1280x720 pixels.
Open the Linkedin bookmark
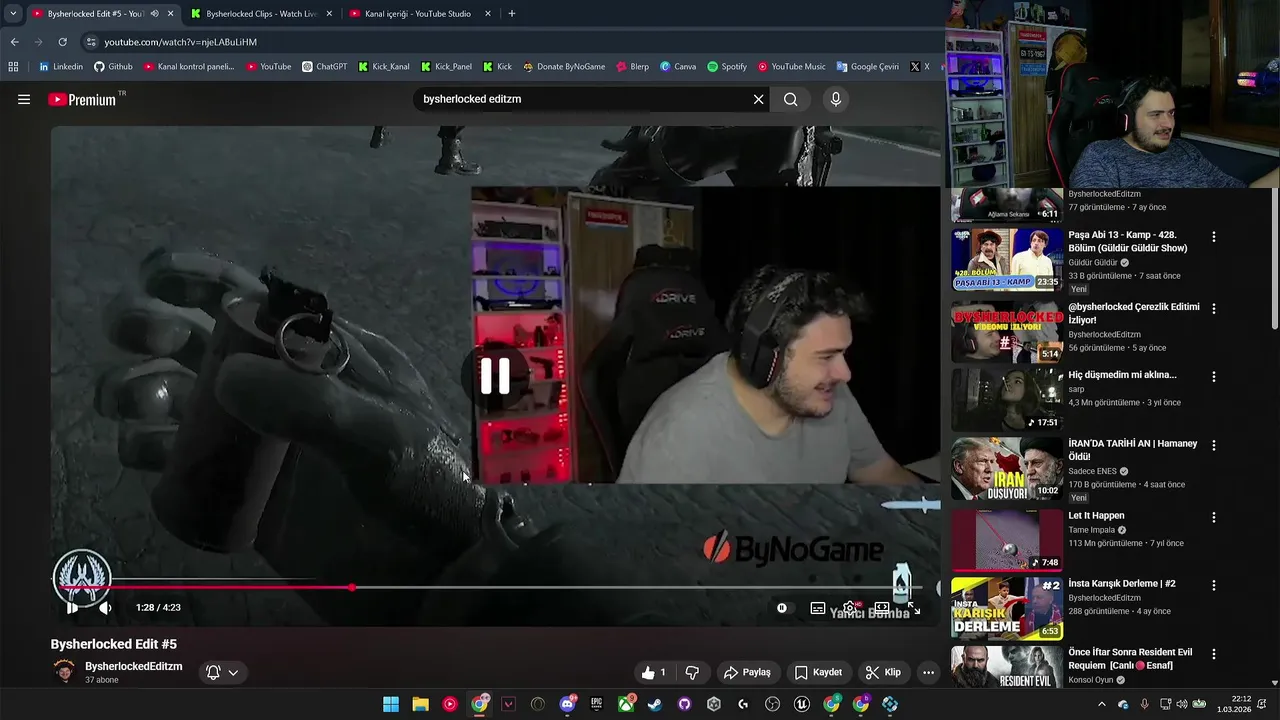(60, 67)
